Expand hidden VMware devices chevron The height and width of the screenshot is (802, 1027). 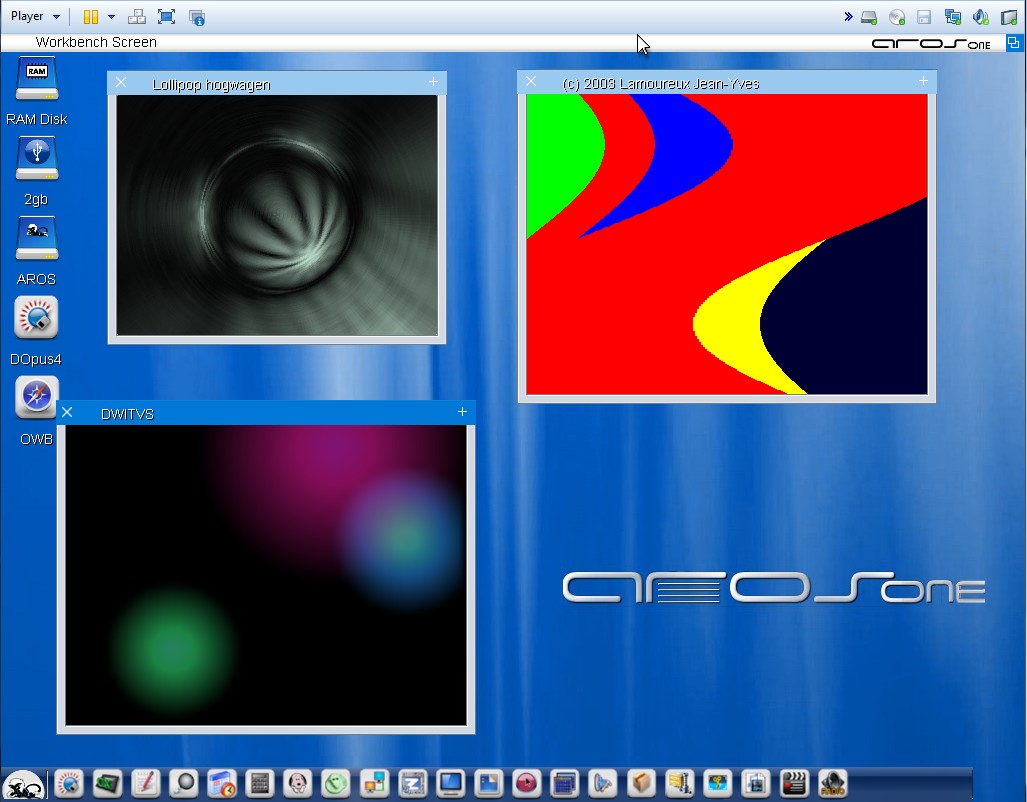tap(848, 17)
